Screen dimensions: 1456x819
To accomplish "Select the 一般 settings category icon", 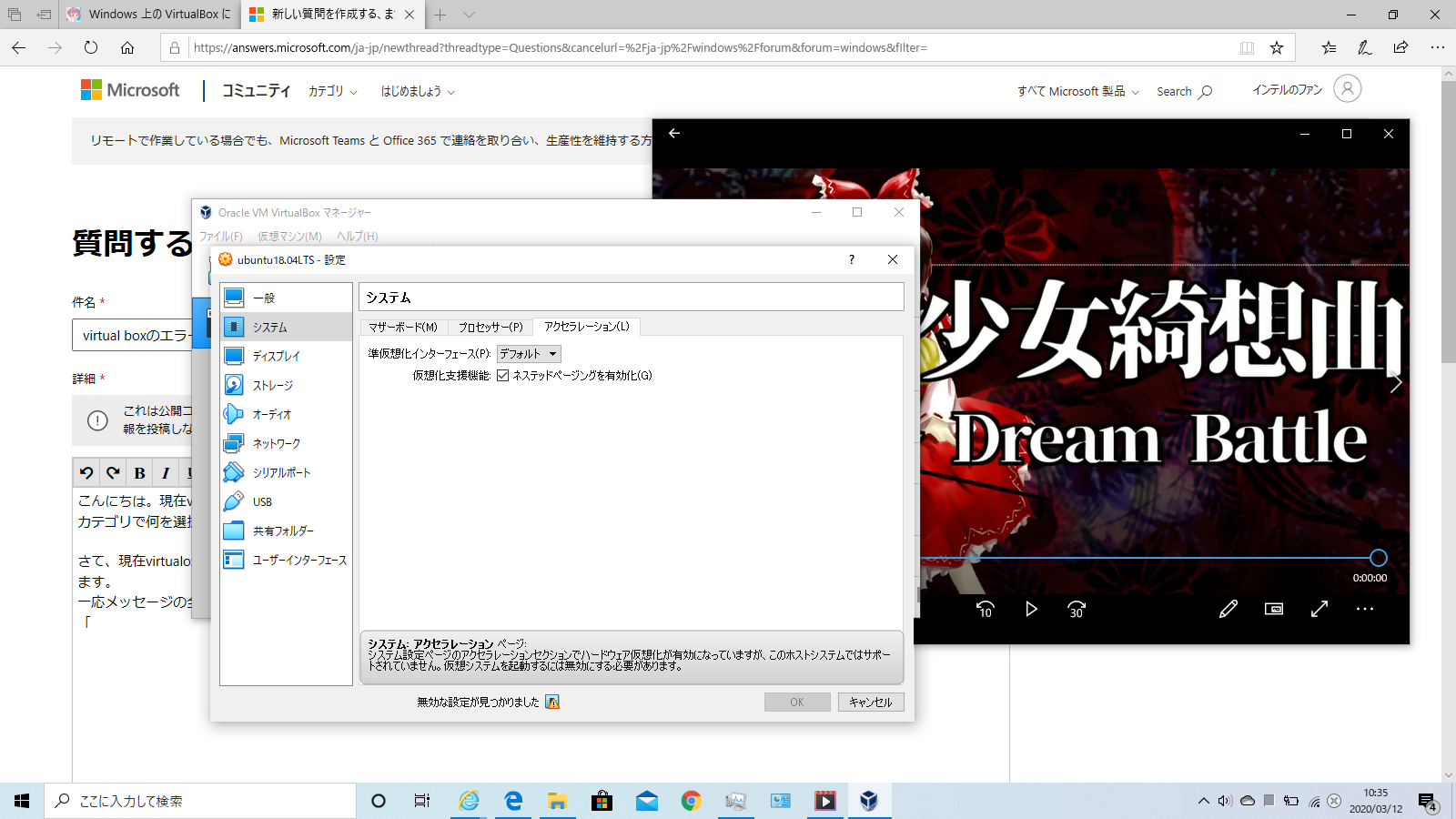I will pos(234,298).
